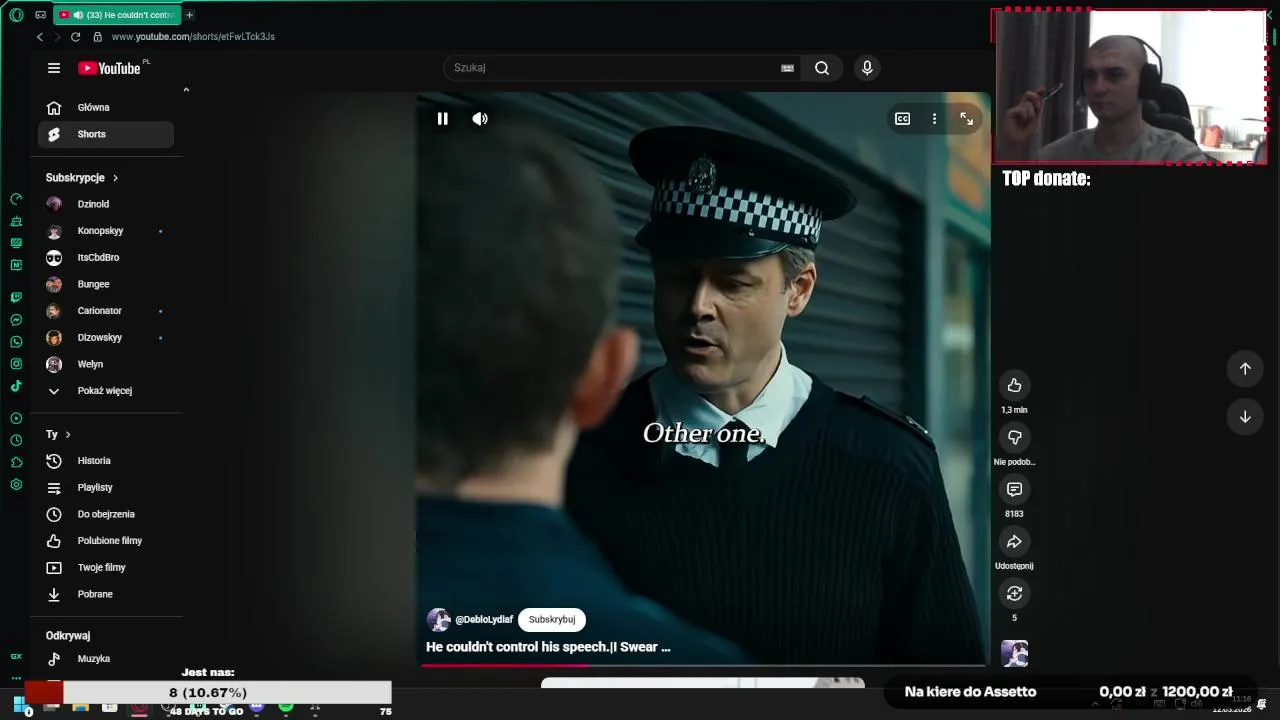The width and height of the screenshot is (1280, 720).
Task: Open a new browser tab with plus
Action: (189, 15)
